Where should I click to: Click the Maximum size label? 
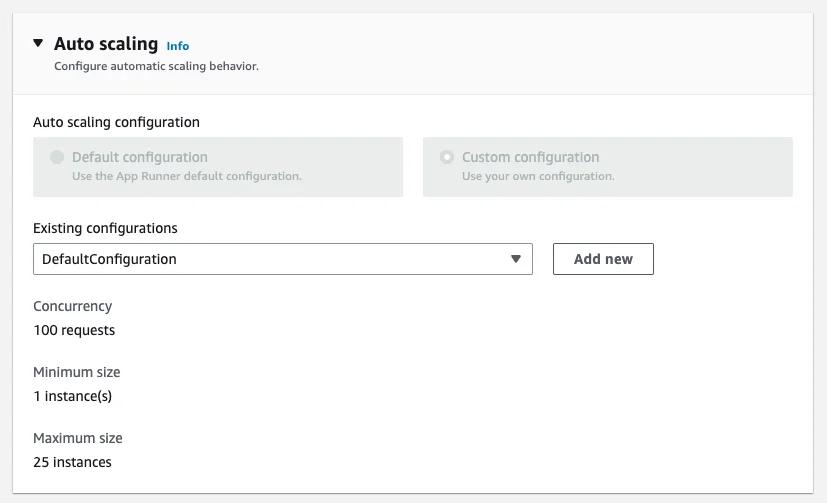coord(77,438)
